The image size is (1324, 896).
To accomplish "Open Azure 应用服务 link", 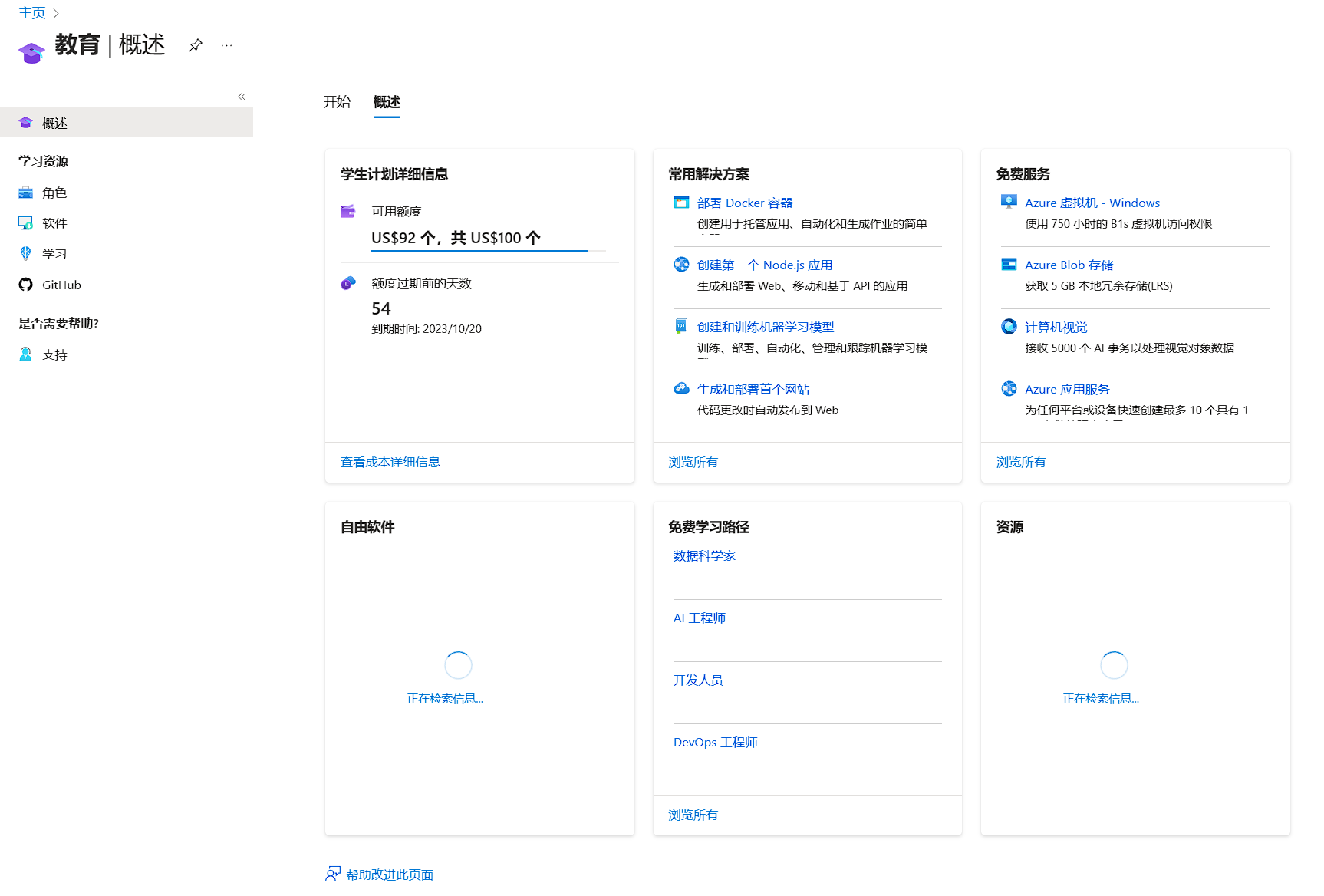I will pyautogui.click(x=1067, y=389).
